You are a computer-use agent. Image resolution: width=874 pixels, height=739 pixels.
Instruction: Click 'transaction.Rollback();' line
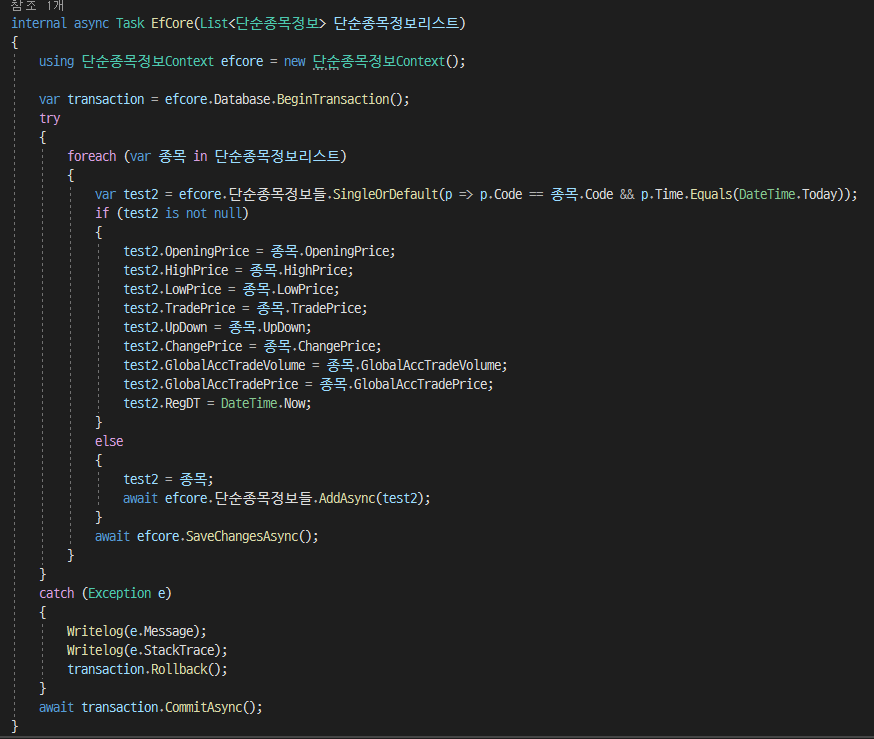point(147,669)
